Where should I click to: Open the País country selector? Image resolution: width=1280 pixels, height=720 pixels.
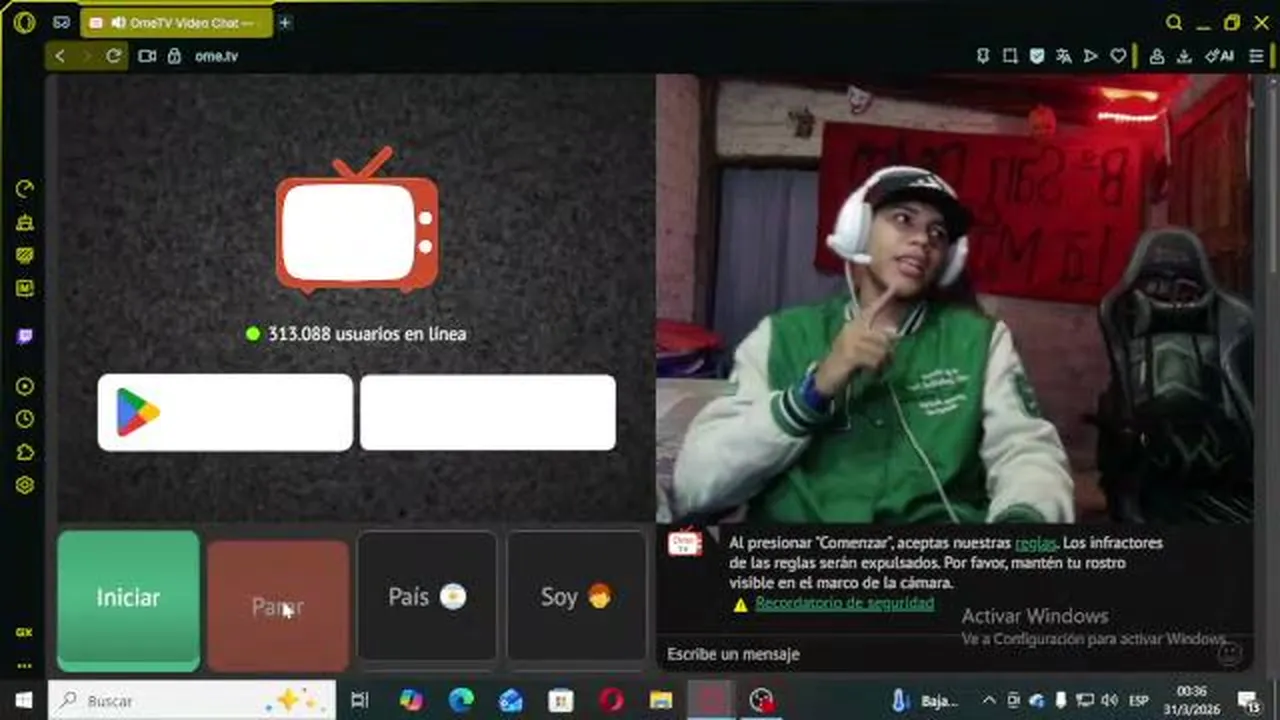coord(427,597)
